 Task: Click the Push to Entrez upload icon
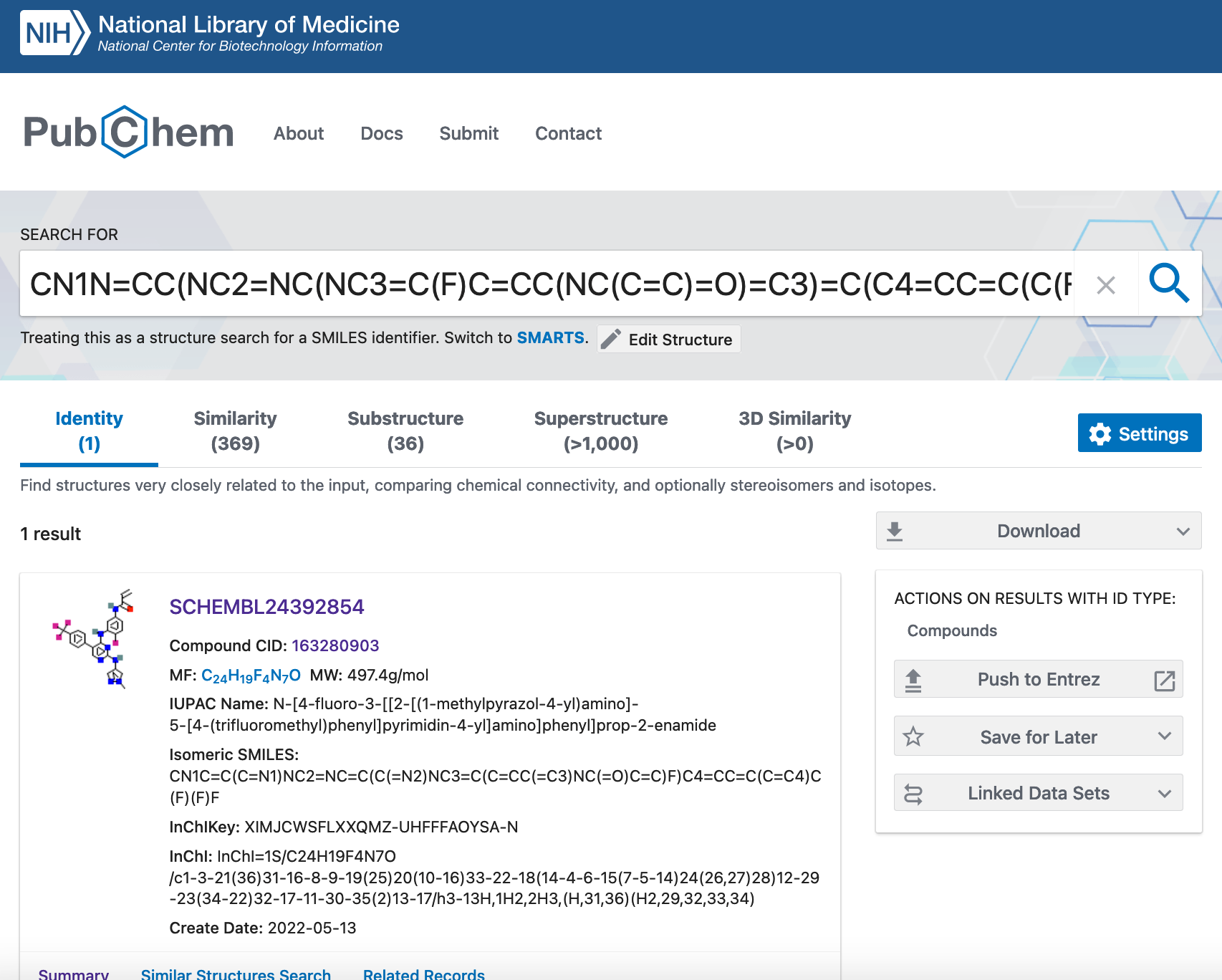tap(913, 681)
